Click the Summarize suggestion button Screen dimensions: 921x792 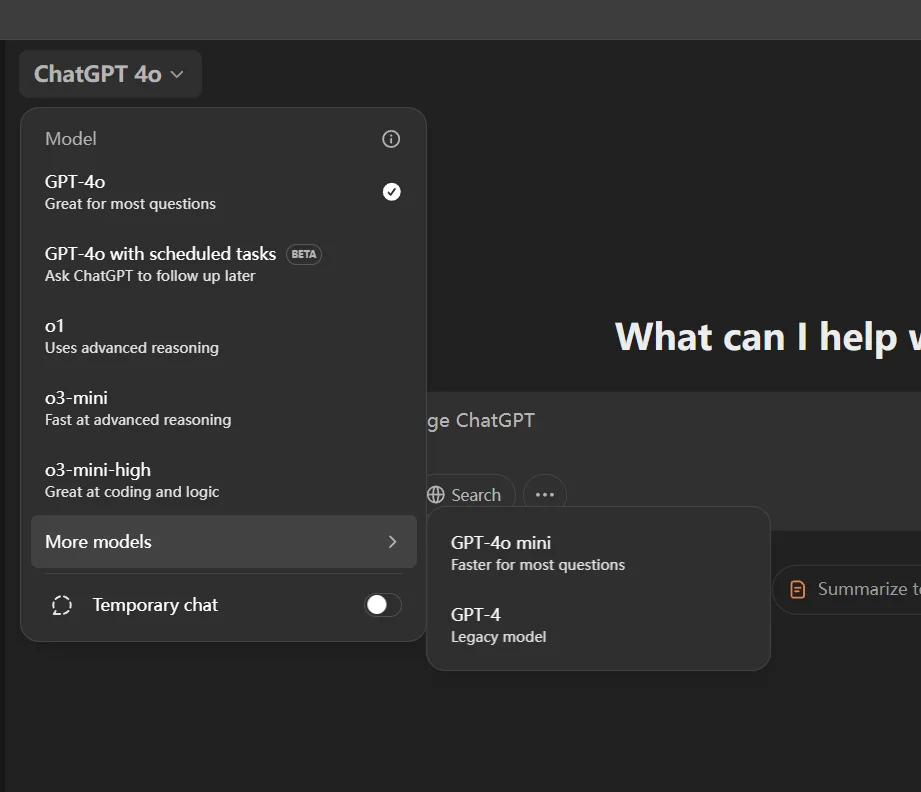[x=847, y=589]
